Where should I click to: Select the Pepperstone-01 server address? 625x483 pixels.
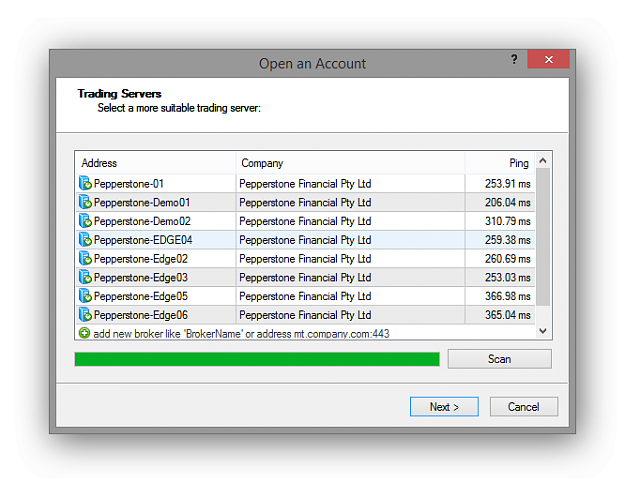pos(129,184)
